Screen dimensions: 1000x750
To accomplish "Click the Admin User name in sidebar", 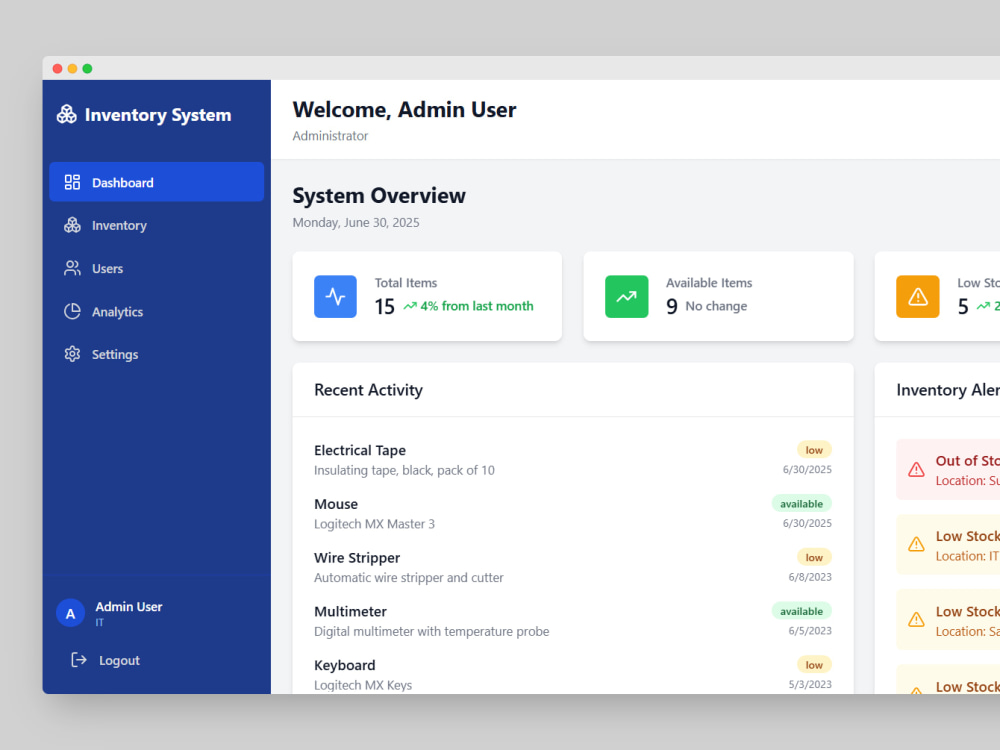I will click(129, 607).
